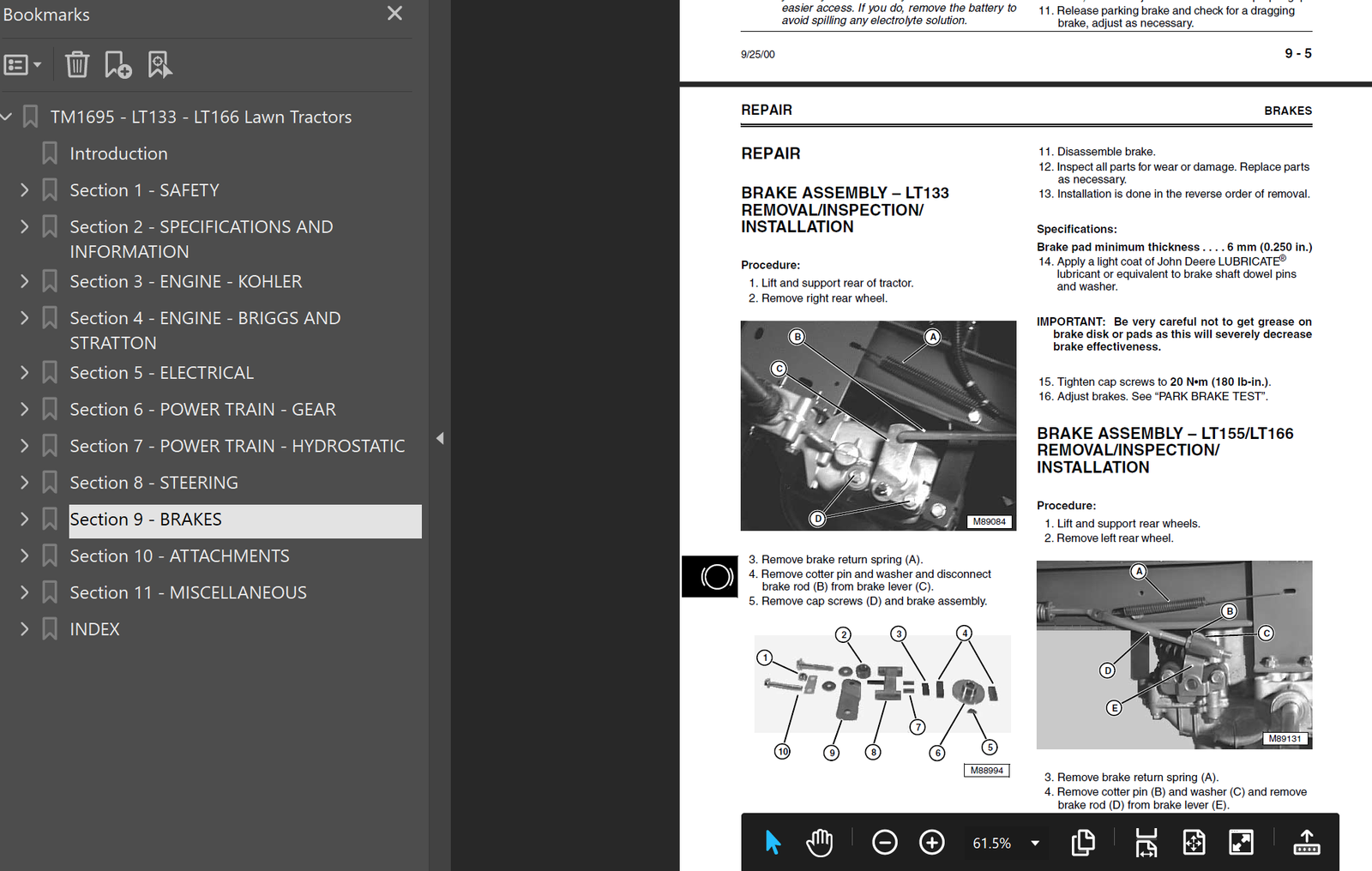Expand Section 4 - ENGINE - BRIGGS AND STRATTON
Image resolution: width=1372 pixels, height=871 pixels.
(x=24, y=318)
